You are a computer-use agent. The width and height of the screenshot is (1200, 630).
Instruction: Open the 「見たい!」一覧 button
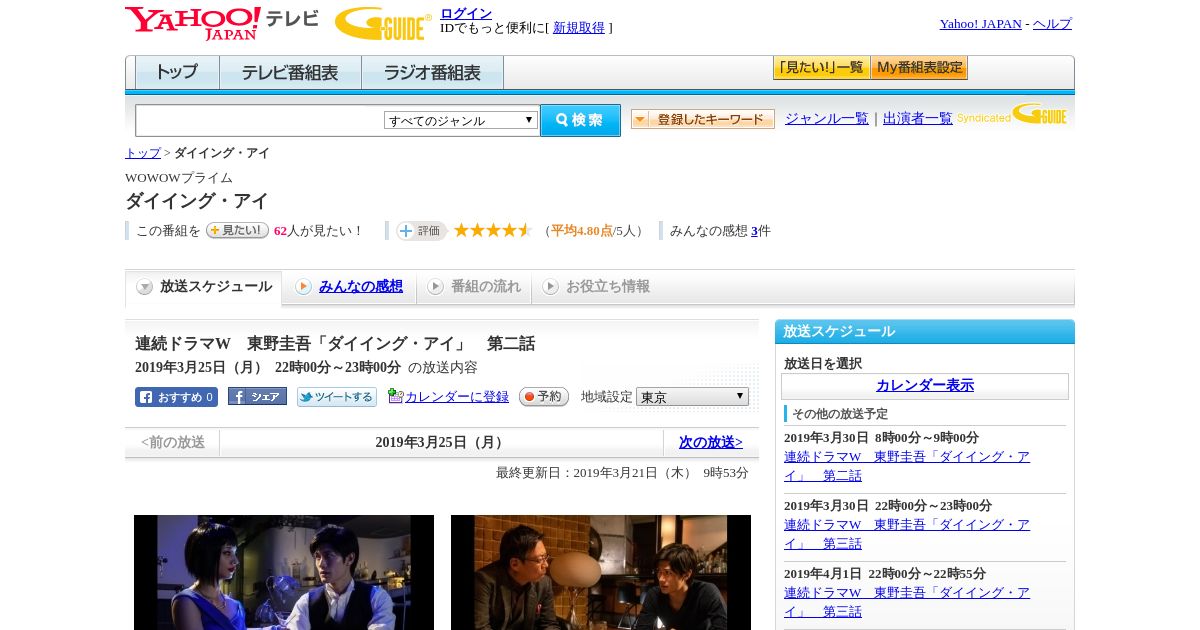pos(821,68)
